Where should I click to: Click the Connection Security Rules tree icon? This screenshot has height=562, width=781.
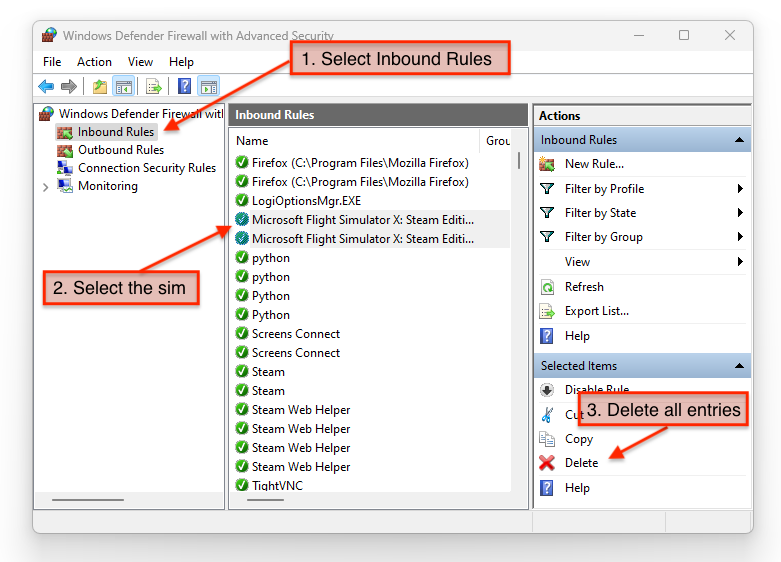coord(65,168)
